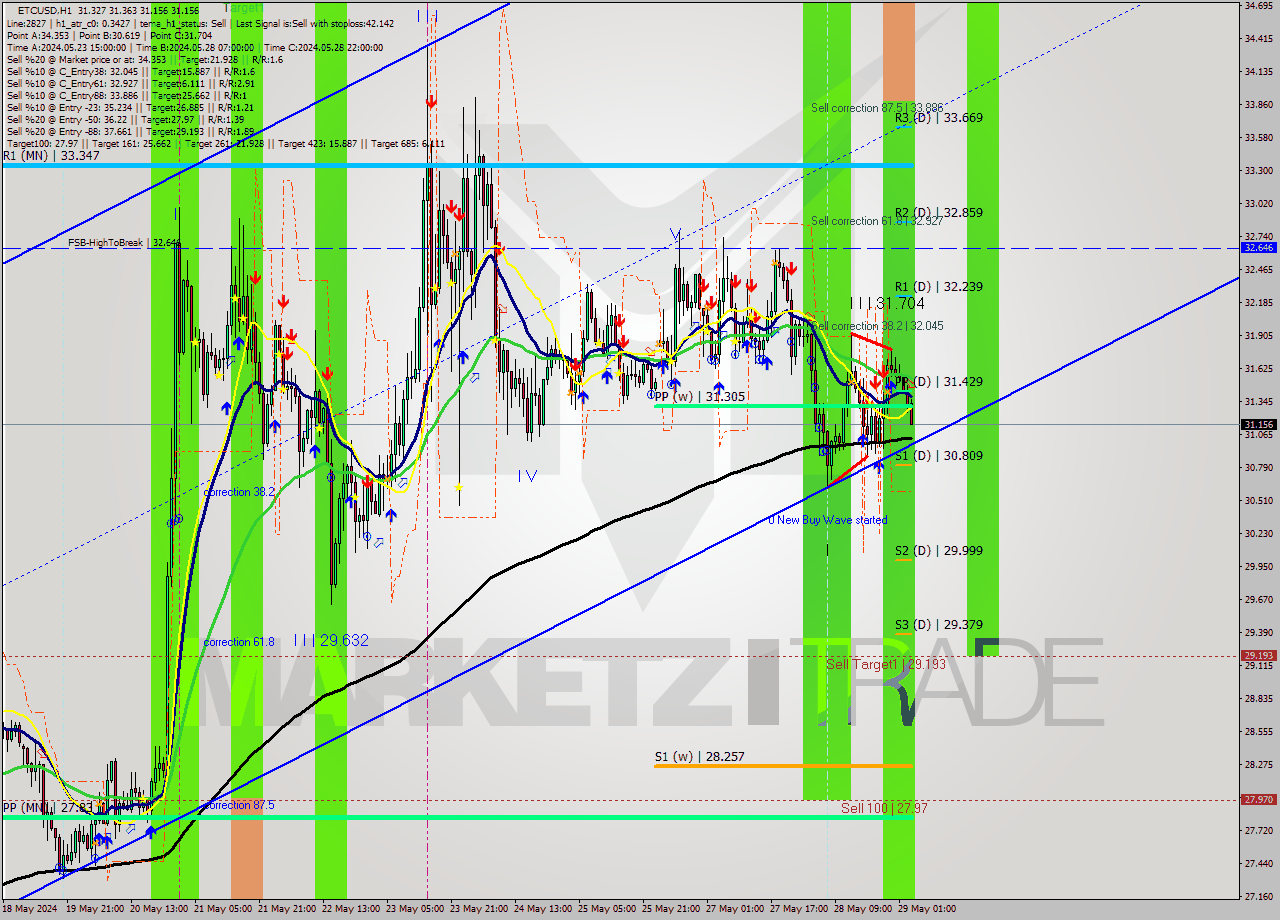Click the 34.695 price axis value
The image size is (1280, 920).
click(1258, 6)
